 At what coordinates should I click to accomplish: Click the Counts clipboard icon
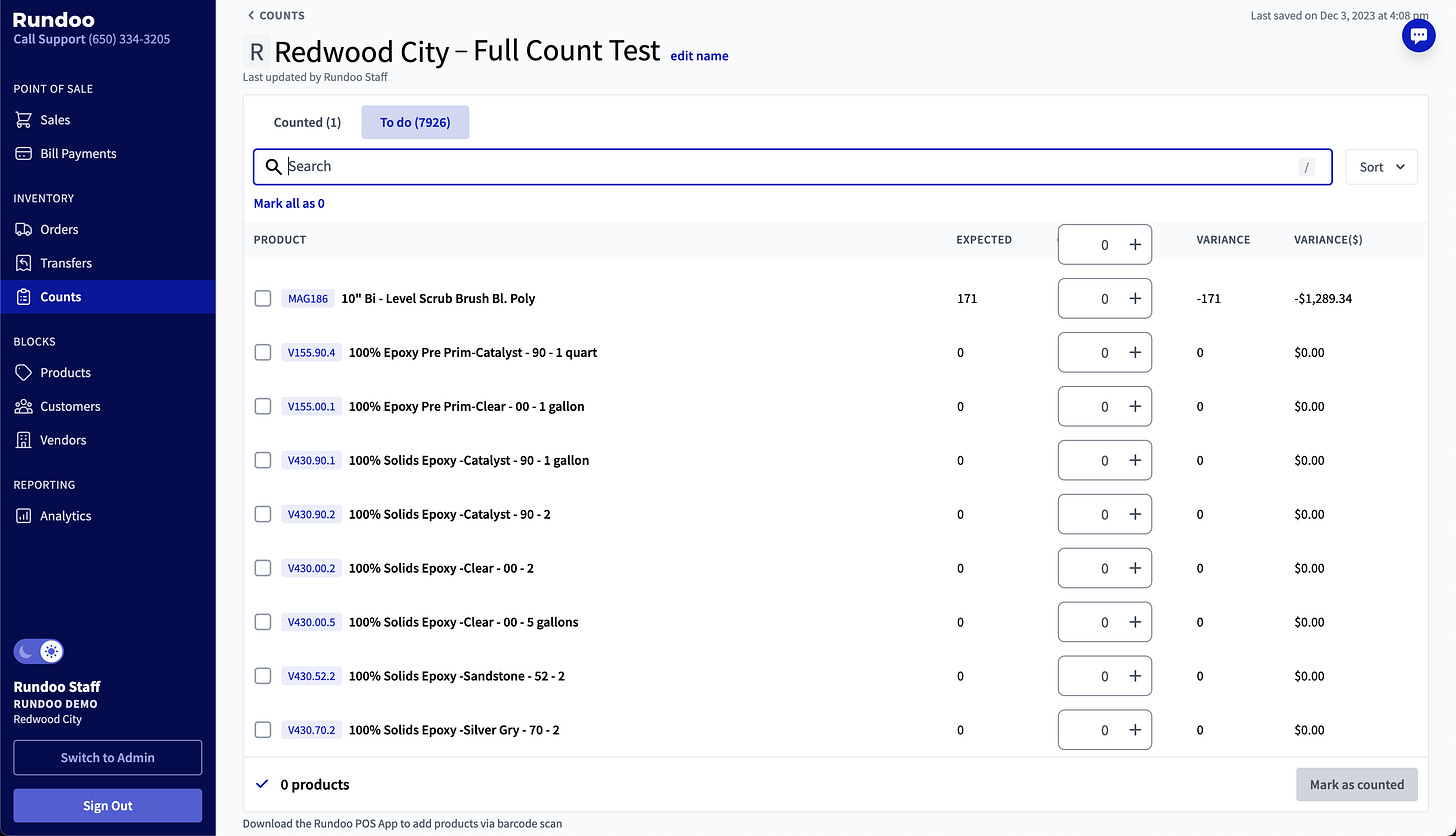[x=23, y=297]
